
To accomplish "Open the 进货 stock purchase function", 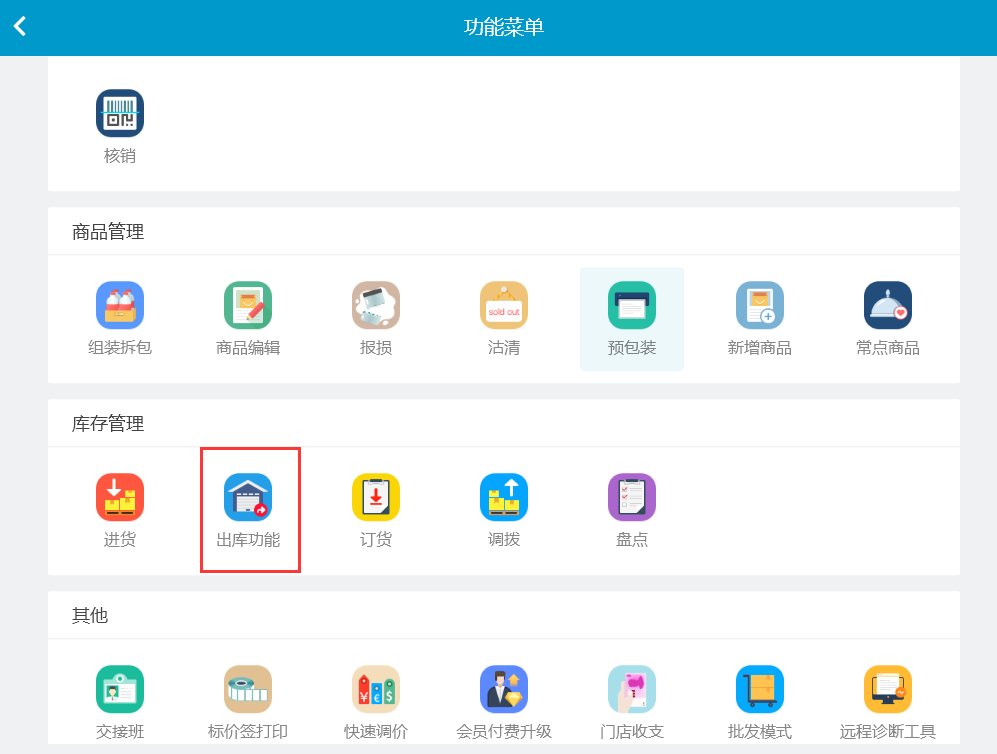I will coord(120,511).
